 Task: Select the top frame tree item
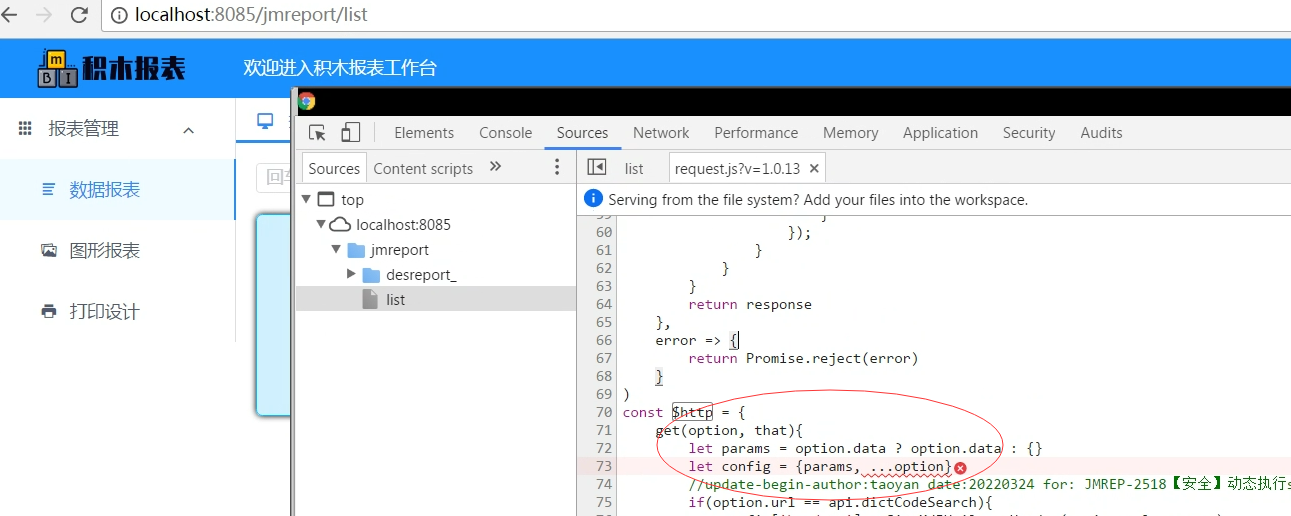(x=352, y=200)
